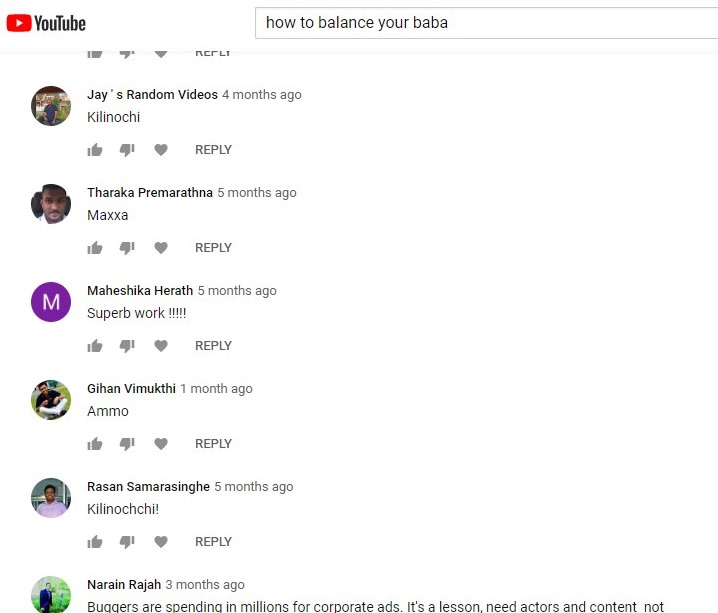The image size is (718, 613).
Task: Focus the search box reading 'how to balance your baba'
Action: pyautogui.click(x=486, y=23)
